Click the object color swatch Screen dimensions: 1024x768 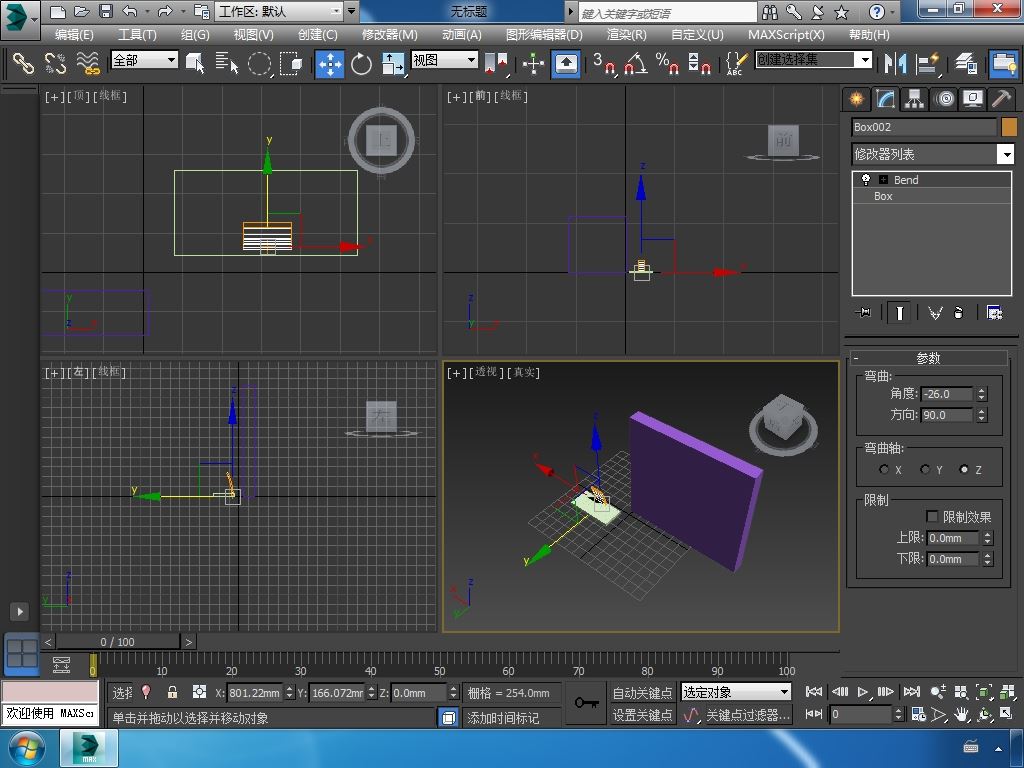click(1009, 127)
